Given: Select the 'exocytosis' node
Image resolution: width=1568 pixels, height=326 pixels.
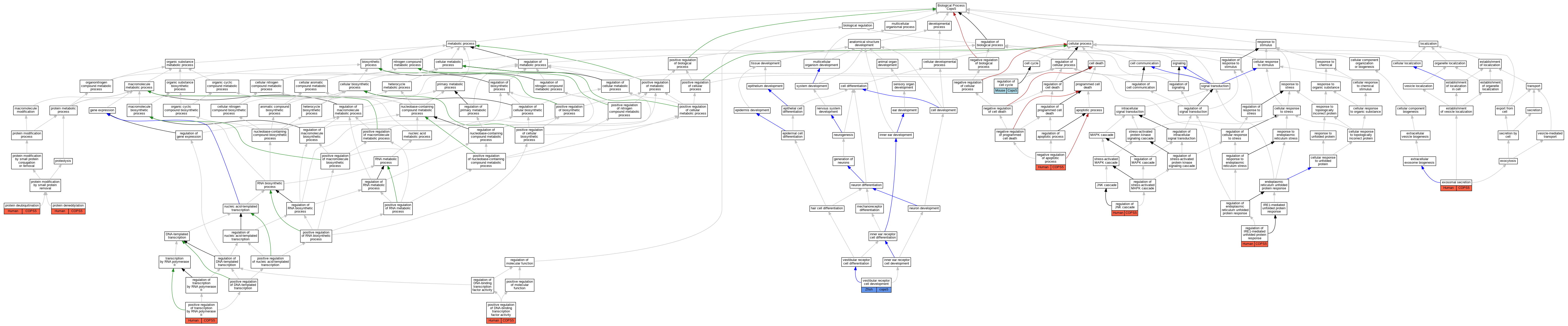Looking at the screenshot, I should [x=1508, y=161].
